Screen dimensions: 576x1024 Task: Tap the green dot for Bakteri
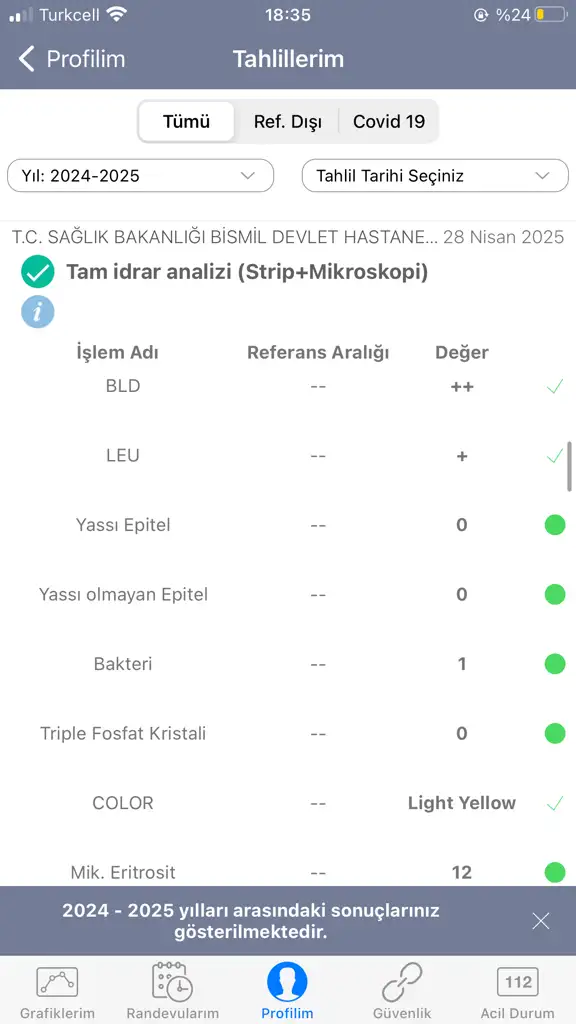(555, 664)
